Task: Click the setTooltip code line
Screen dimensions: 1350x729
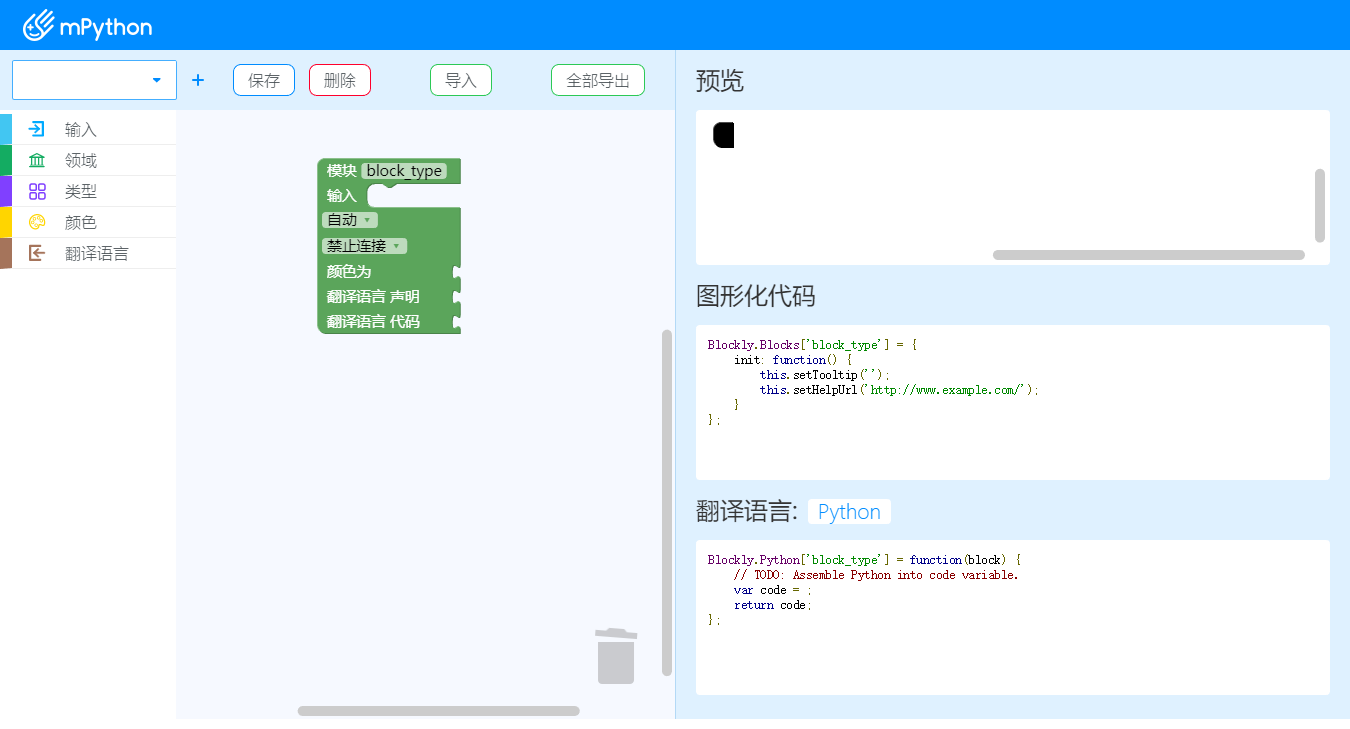Action: pyautogui.click(x=825, y=375)
